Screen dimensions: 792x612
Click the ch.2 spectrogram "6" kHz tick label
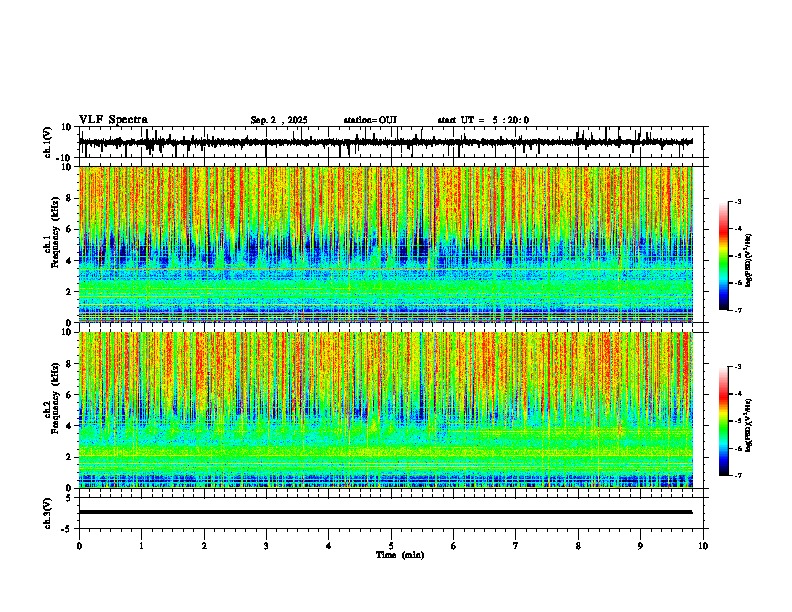pos(70,395)
